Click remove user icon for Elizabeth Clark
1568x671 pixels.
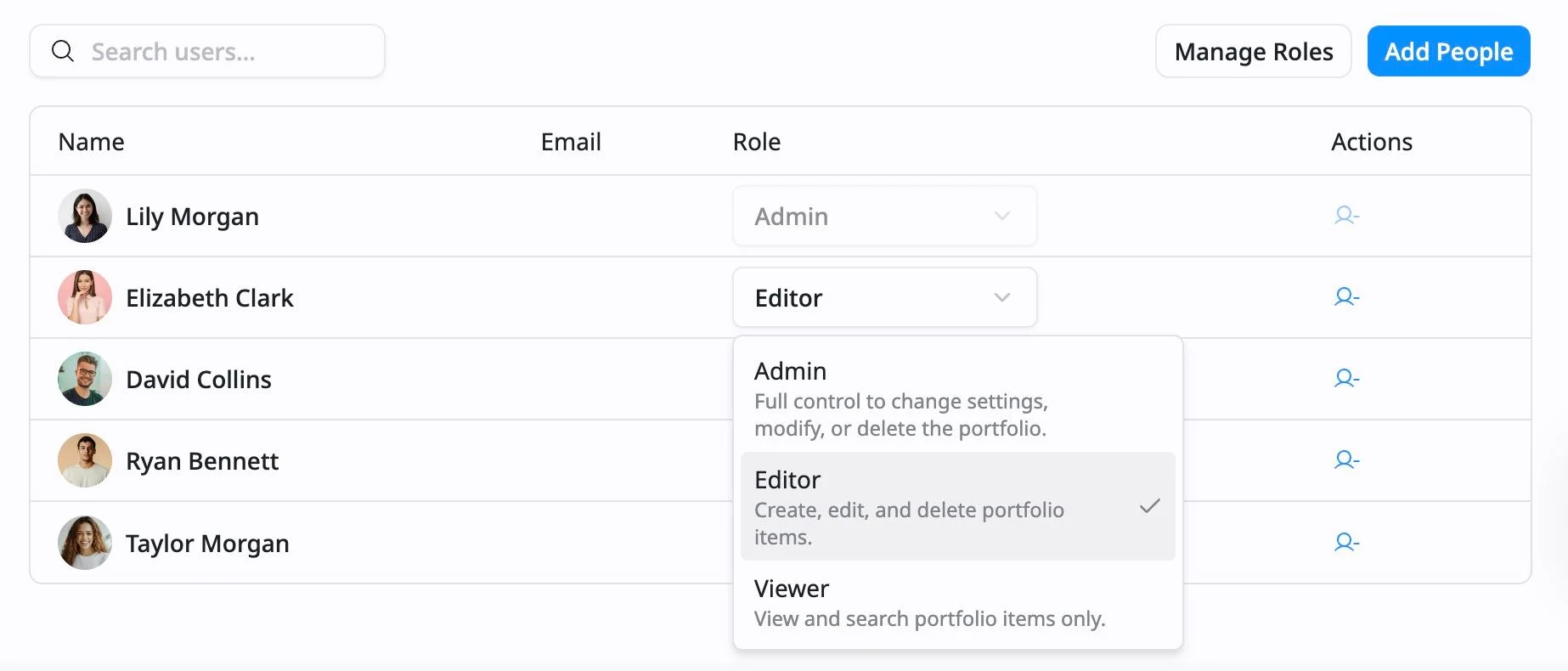1346,297
